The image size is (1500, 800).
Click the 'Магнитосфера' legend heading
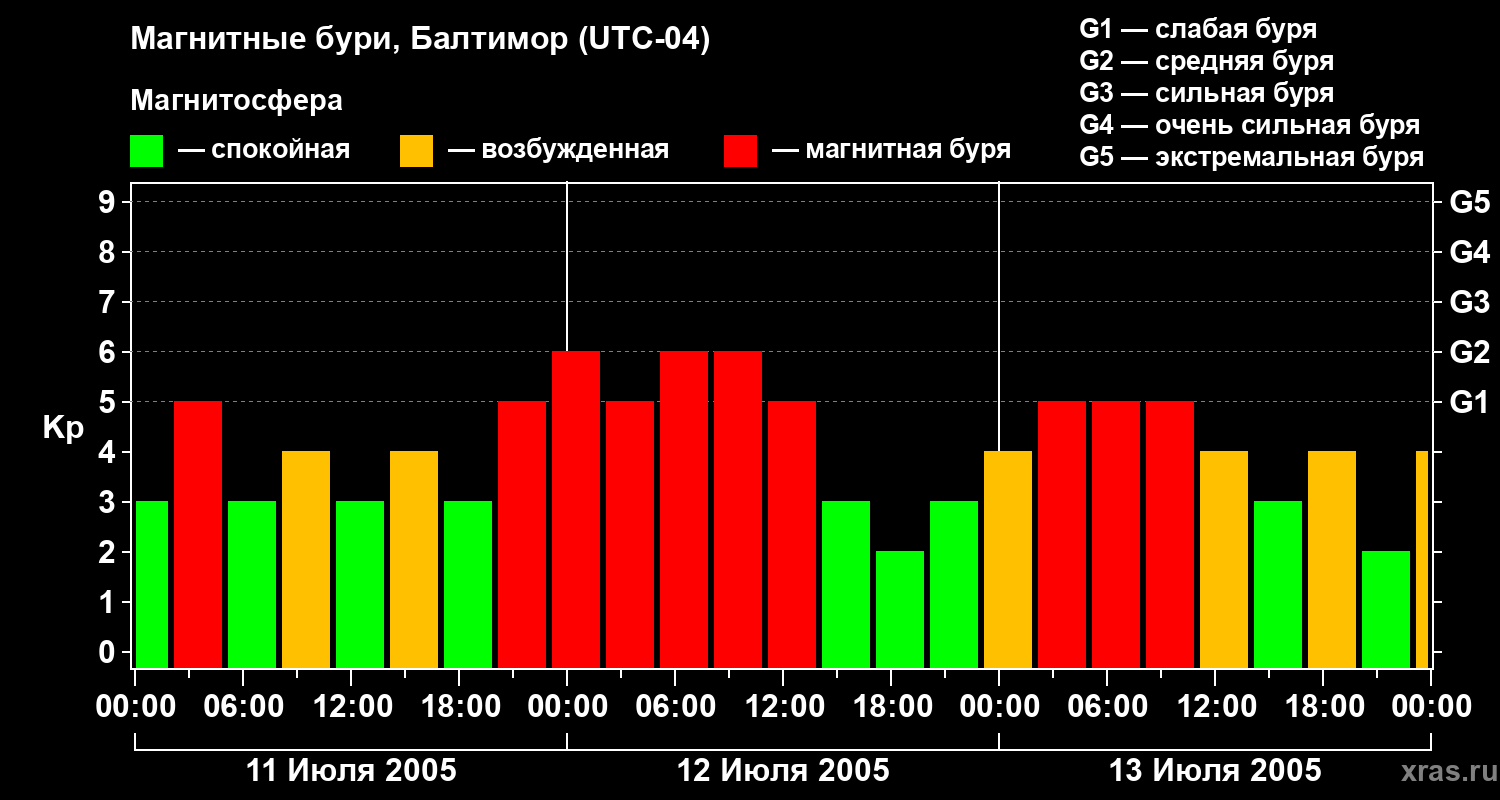point(236,101)
